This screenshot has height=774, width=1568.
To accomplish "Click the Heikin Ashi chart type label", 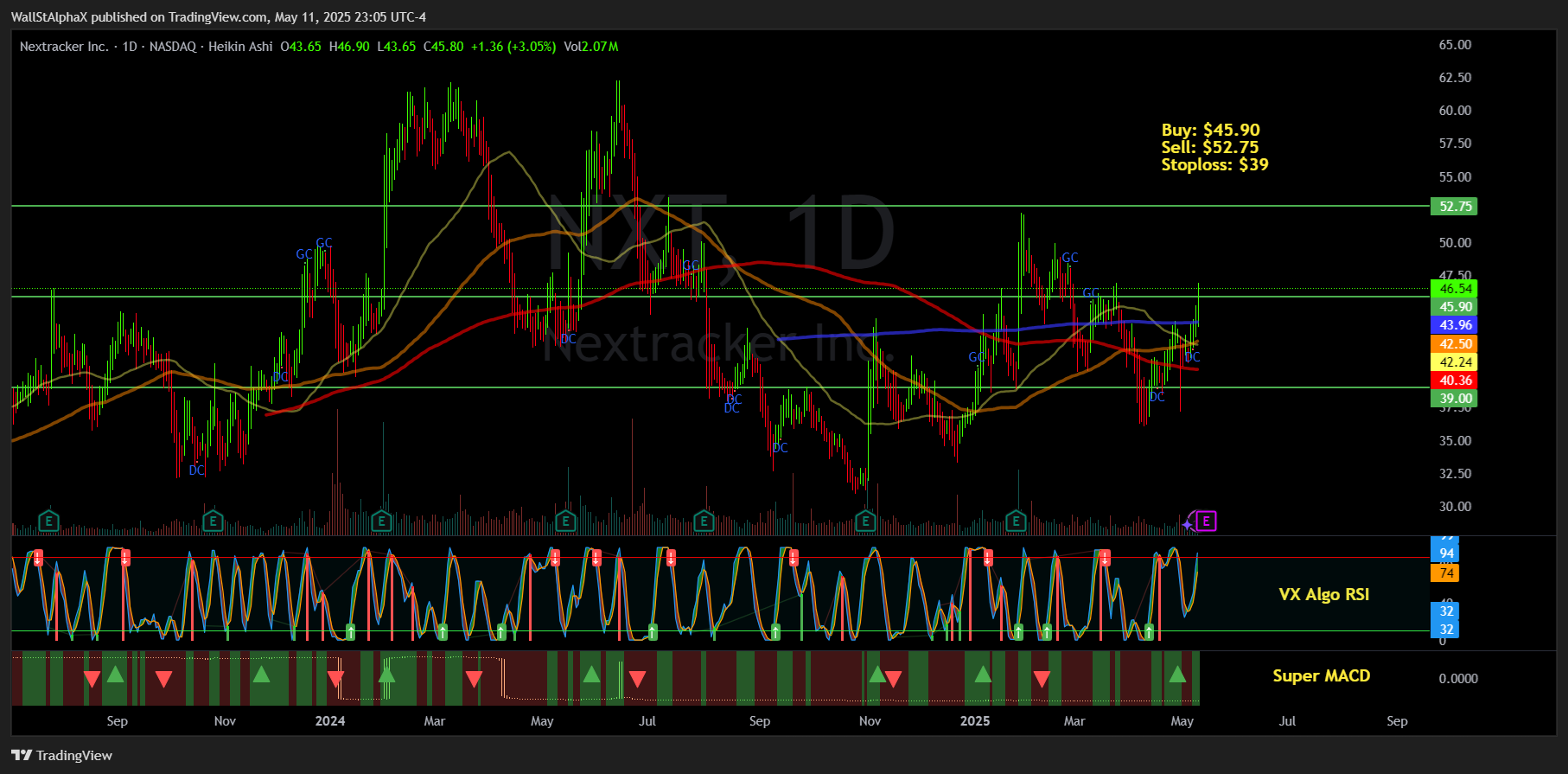I will point(240,47).
